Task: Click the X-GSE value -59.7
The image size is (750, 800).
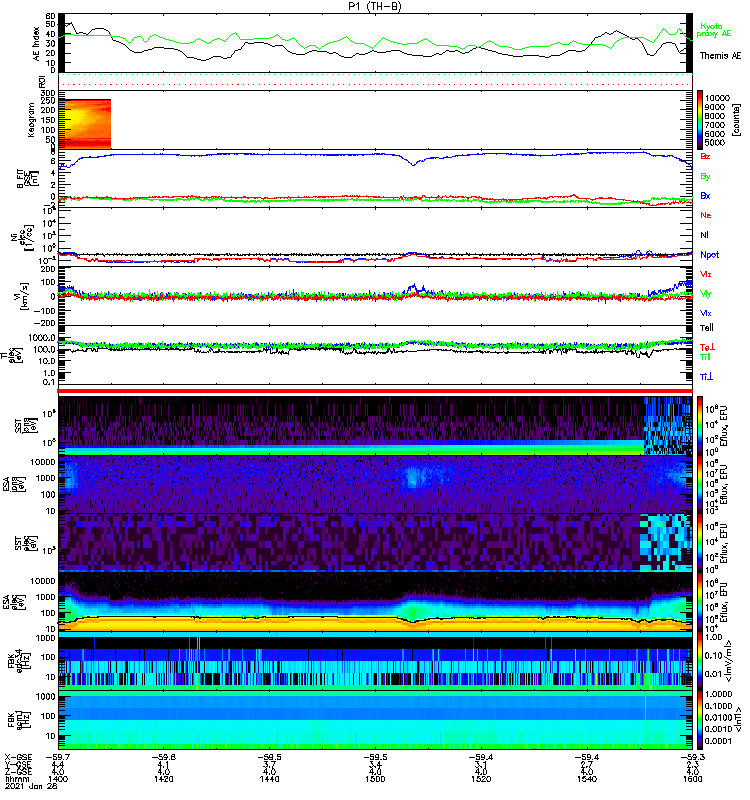Action: [58, 757]
